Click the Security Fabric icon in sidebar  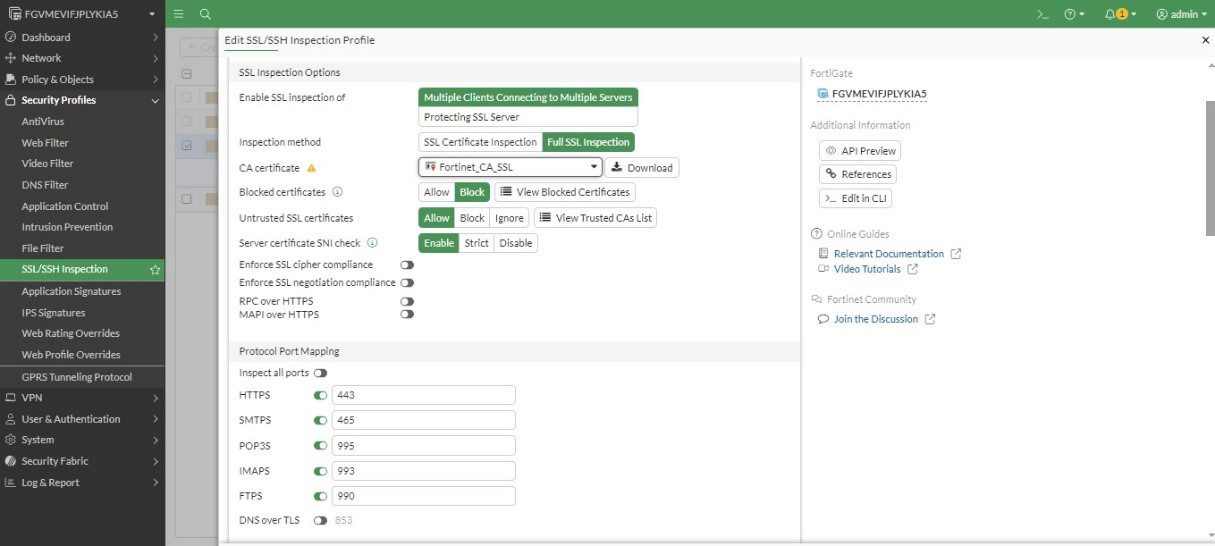pos(11,461)
